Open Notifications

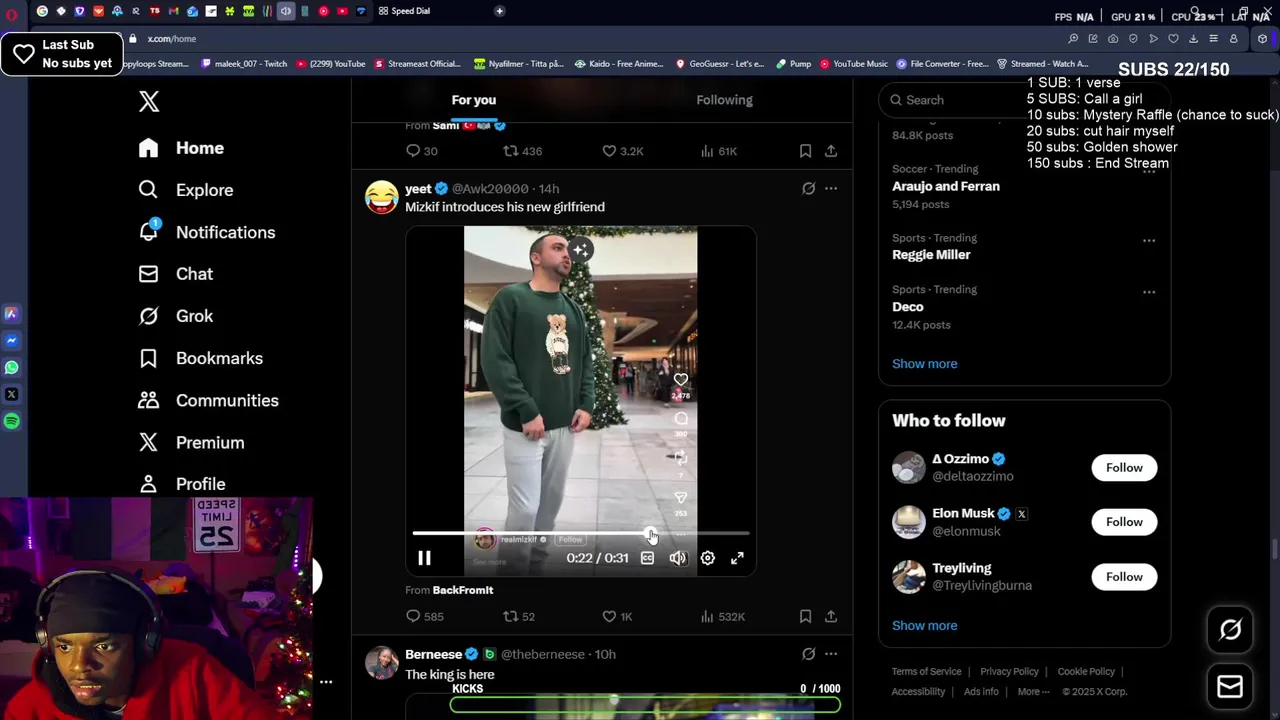[206, 232]
